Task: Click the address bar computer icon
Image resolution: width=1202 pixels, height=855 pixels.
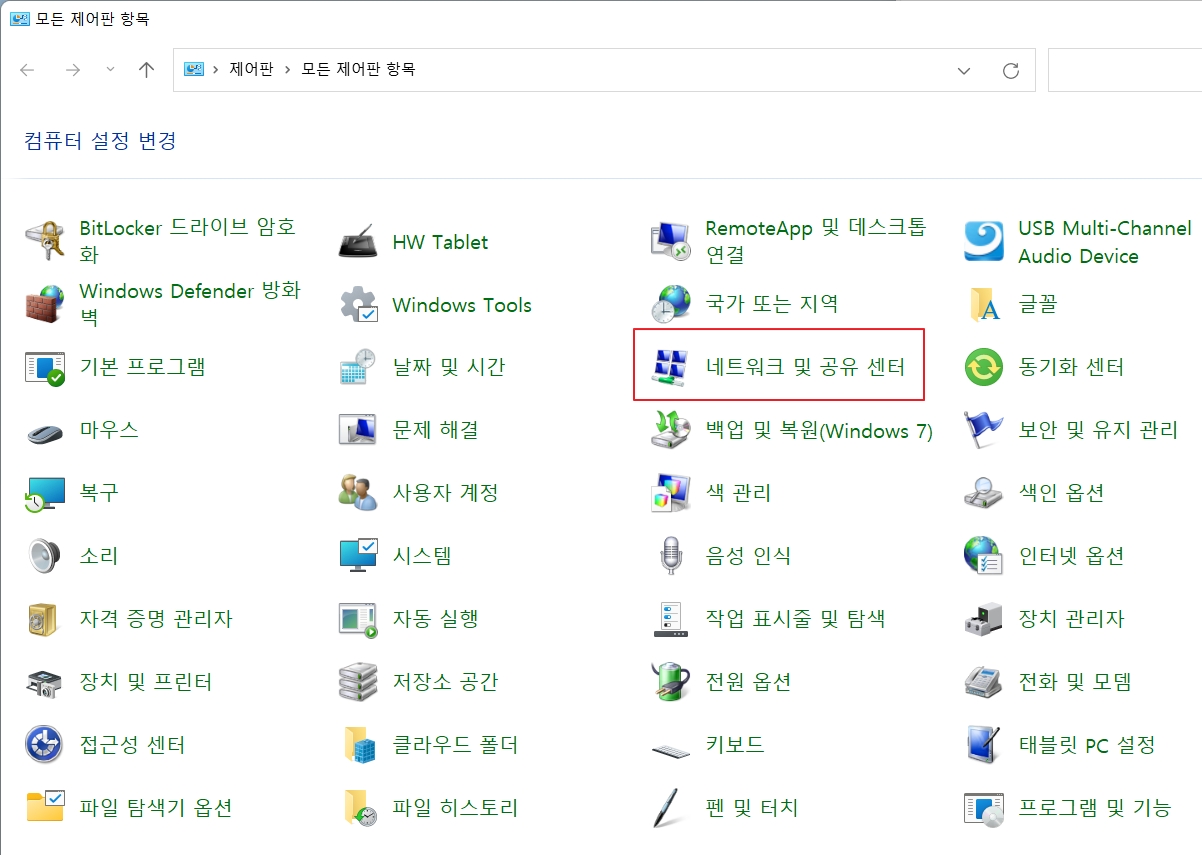Action: pyautogui.click(x=194, y=70)
